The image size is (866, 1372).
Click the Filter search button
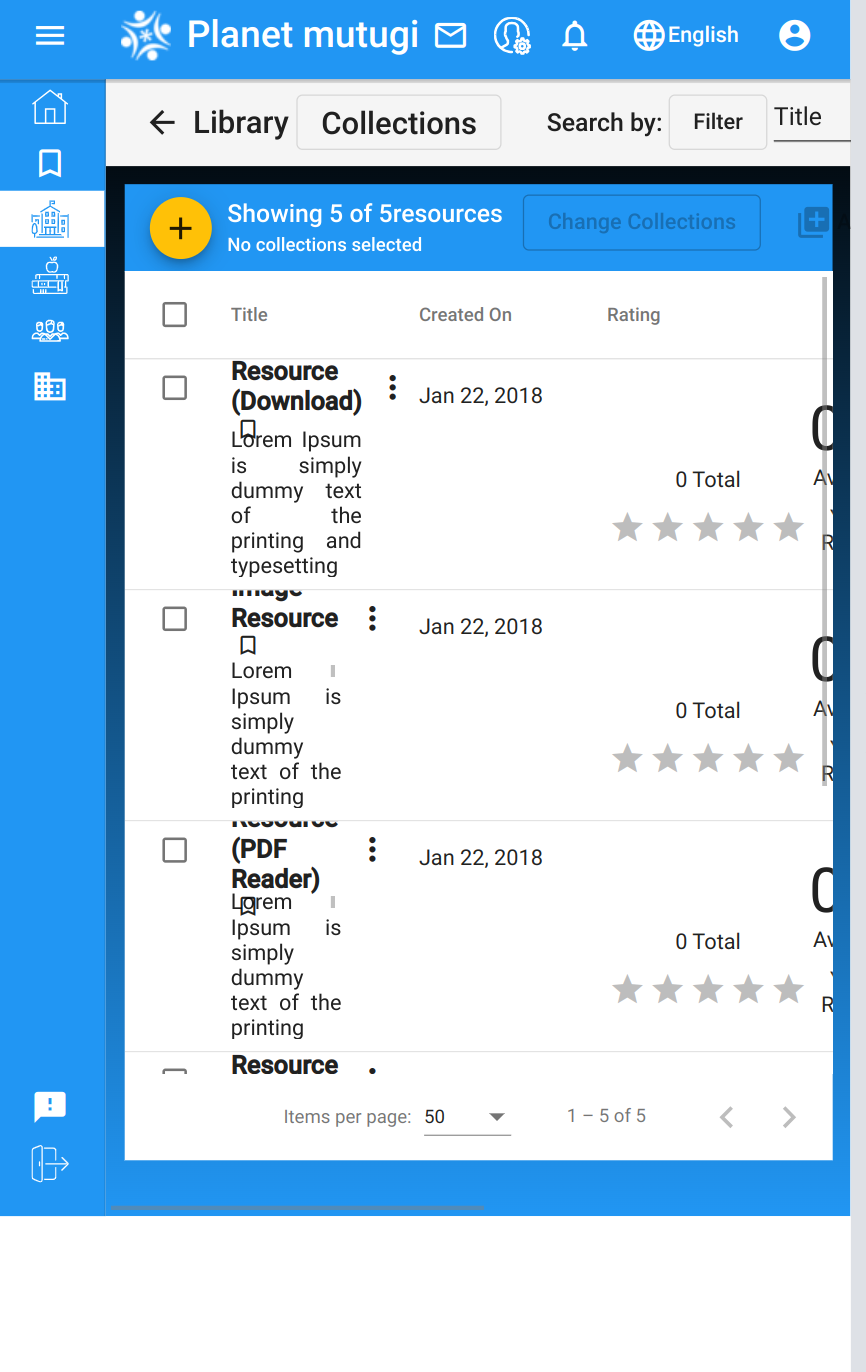point(717,121)
